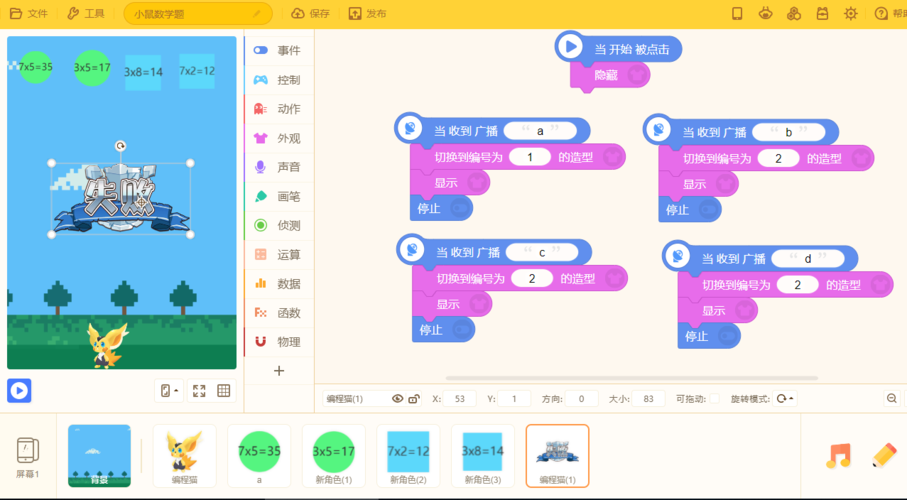Viewport: 907px width, 500px height.
Task: Zoom out the code workspace
Action: click(892, 399)
